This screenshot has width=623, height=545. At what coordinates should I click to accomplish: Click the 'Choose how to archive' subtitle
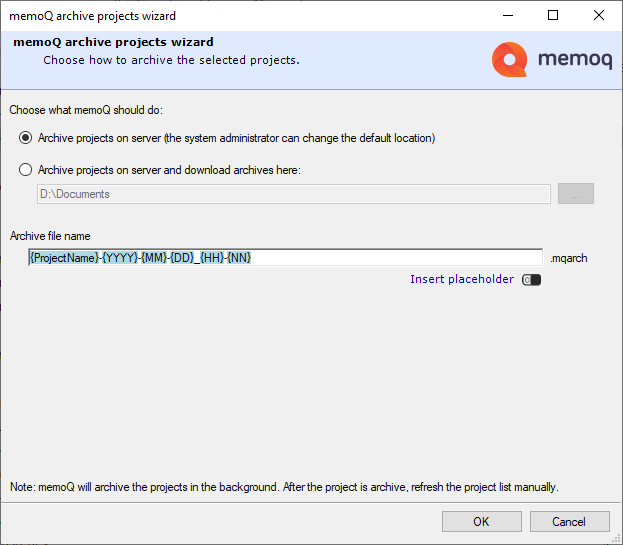pos(171,60)
